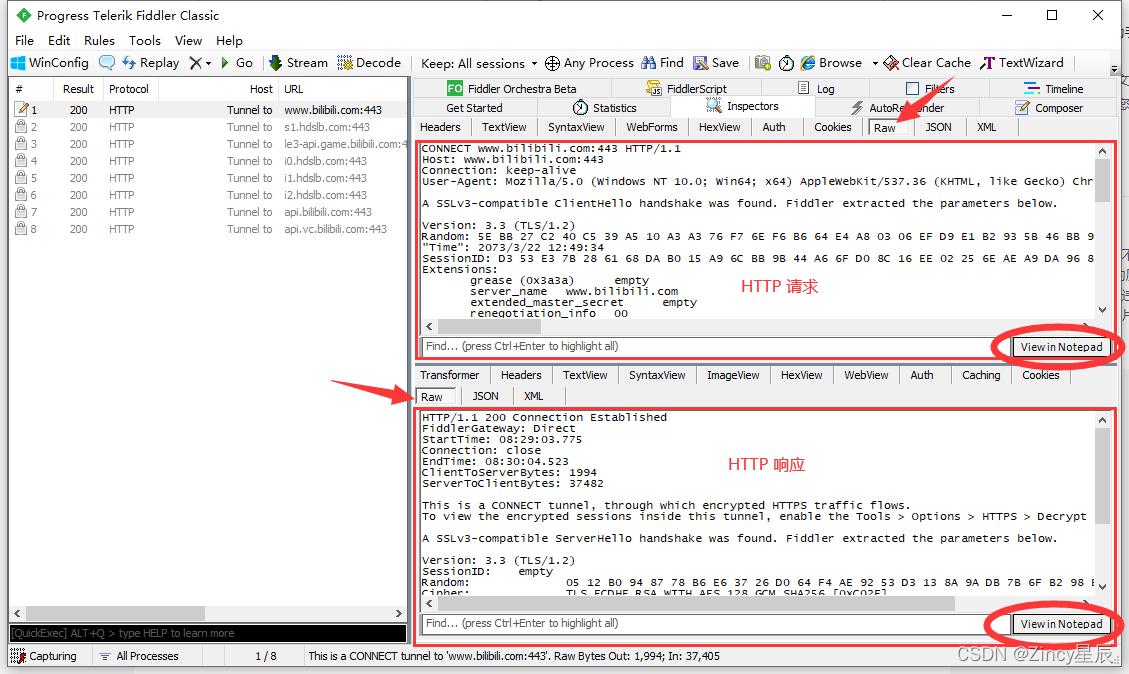Select session s1.hdslb.com:443
Viewport: 1129px width, 674px height.
coord(209,127)
